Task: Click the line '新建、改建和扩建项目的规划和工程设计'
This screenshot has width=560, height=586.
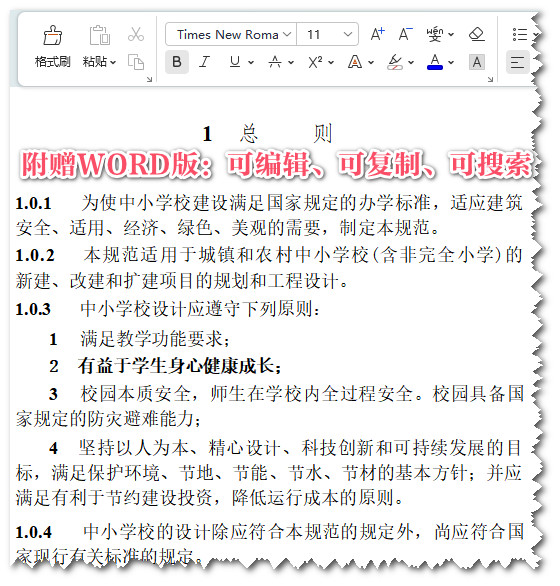Action: 177,281
